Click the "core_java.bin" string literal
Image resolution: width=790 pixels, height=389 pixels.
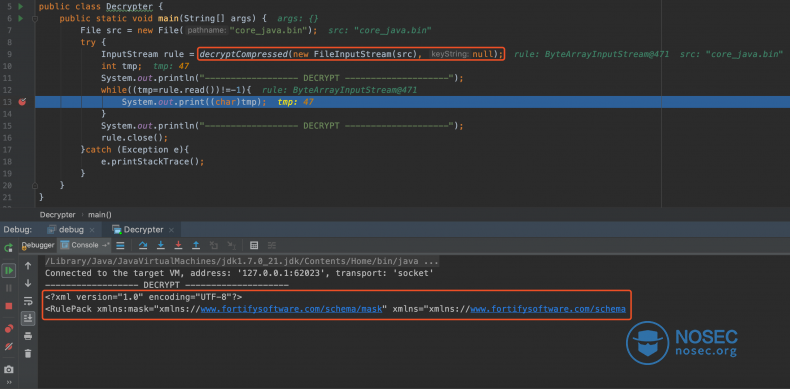tap(270, 30)
